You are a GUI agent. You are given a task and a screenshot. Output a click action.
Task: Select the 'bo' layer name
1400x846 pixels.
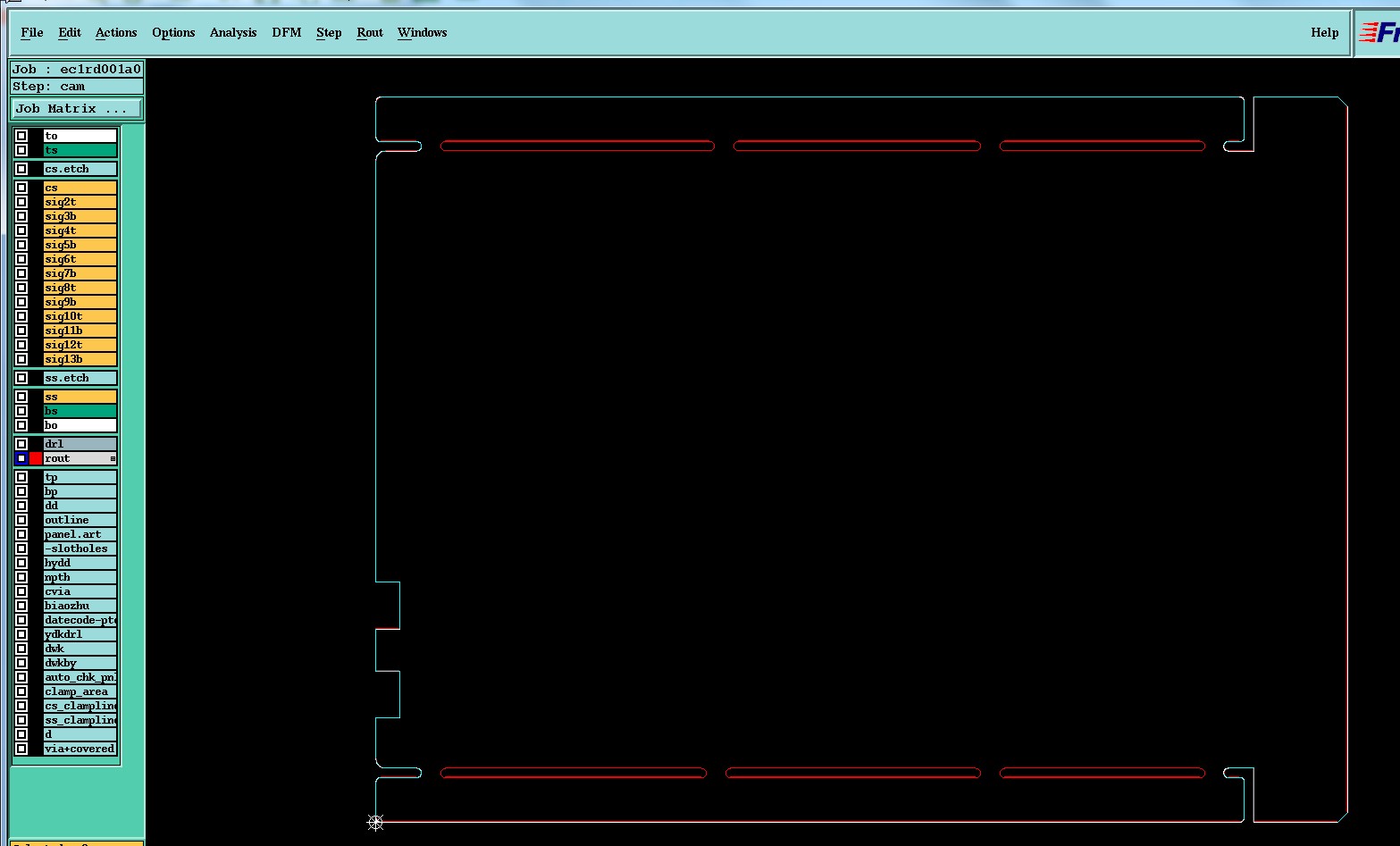tap(80, 425)
